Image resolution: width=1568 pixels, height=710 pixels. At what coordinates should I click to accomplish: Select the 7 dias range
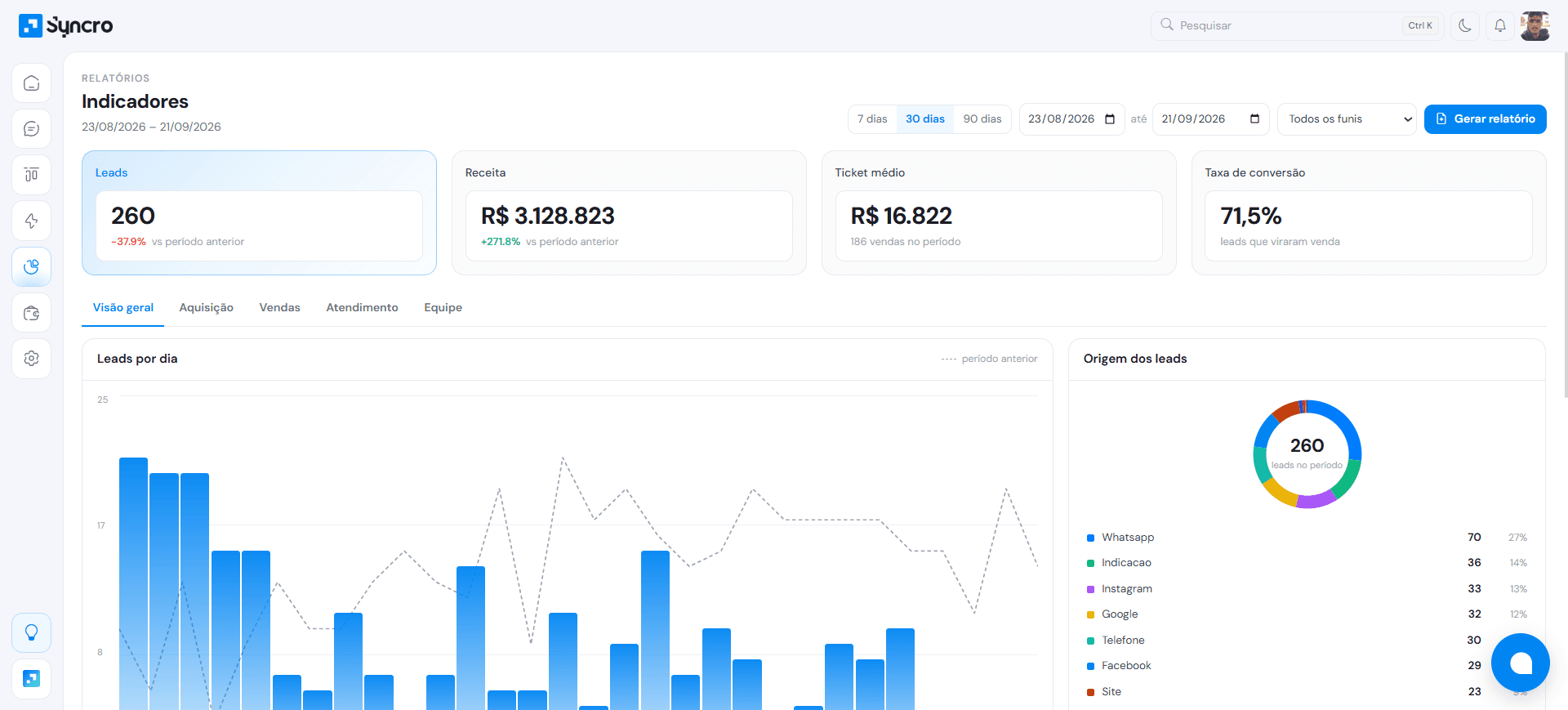[872, 119]
